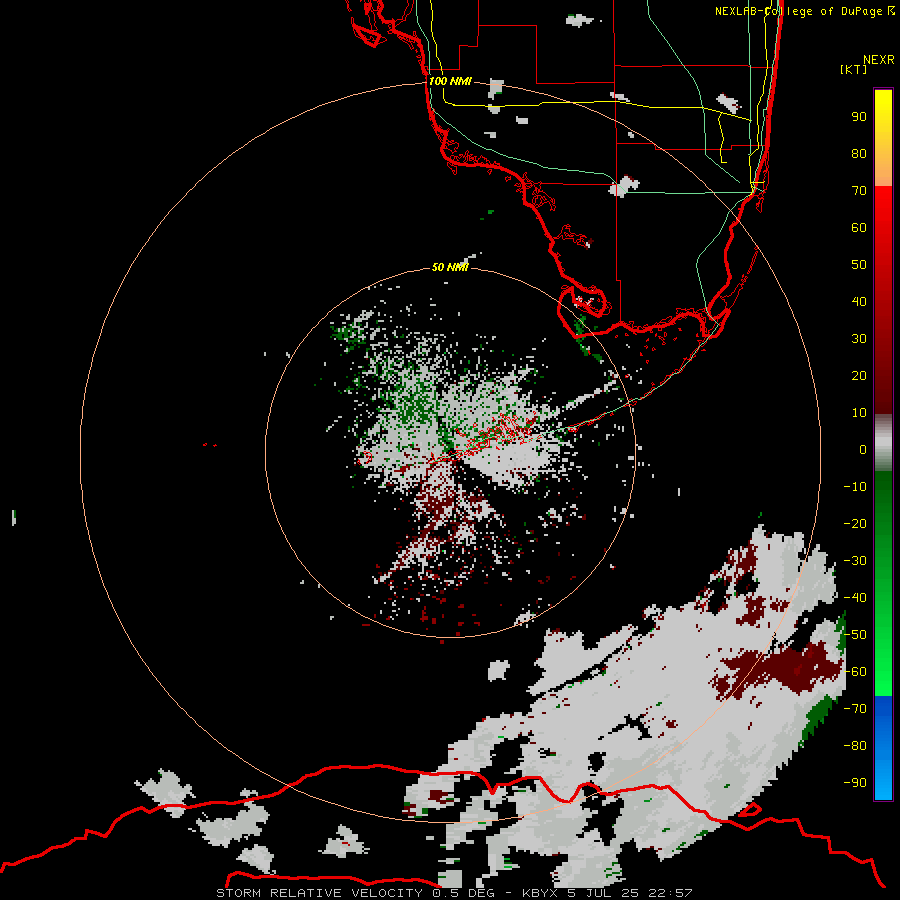
Task: Click the 22:57 timestamp in caption
Action: [670, 893]
